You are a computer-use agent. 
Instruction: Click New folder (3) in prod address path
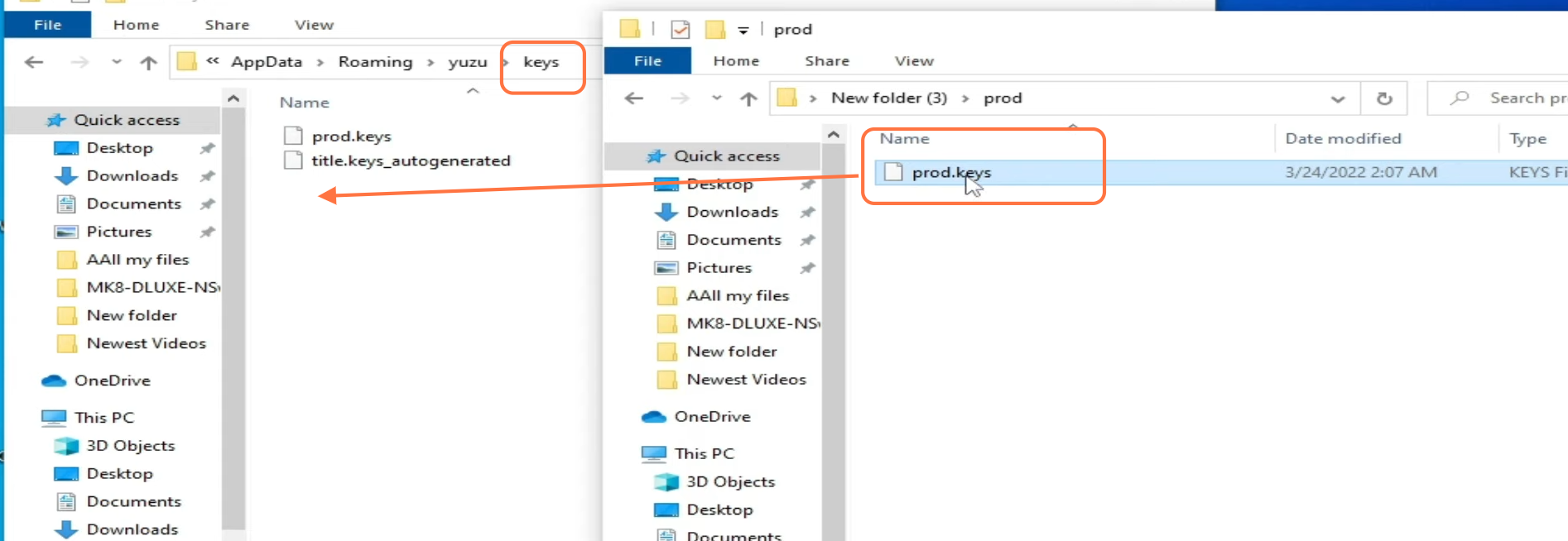pyautogui.click(x=889, y=98)
